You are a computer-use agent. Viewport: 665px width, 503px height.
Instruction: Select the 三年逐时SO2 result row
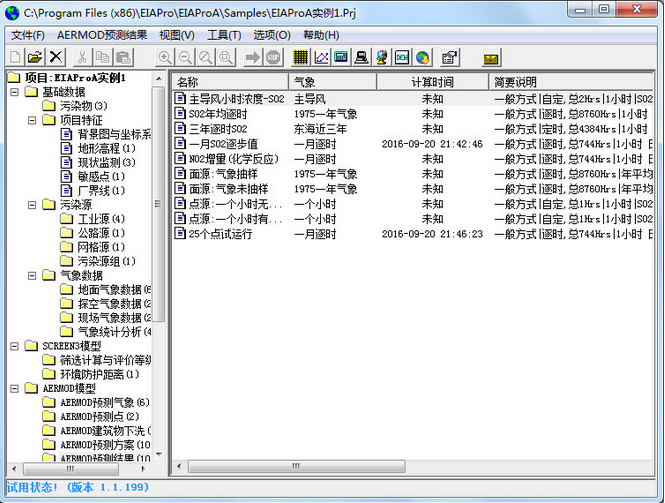pyautogui.click(x=412, y=129)
